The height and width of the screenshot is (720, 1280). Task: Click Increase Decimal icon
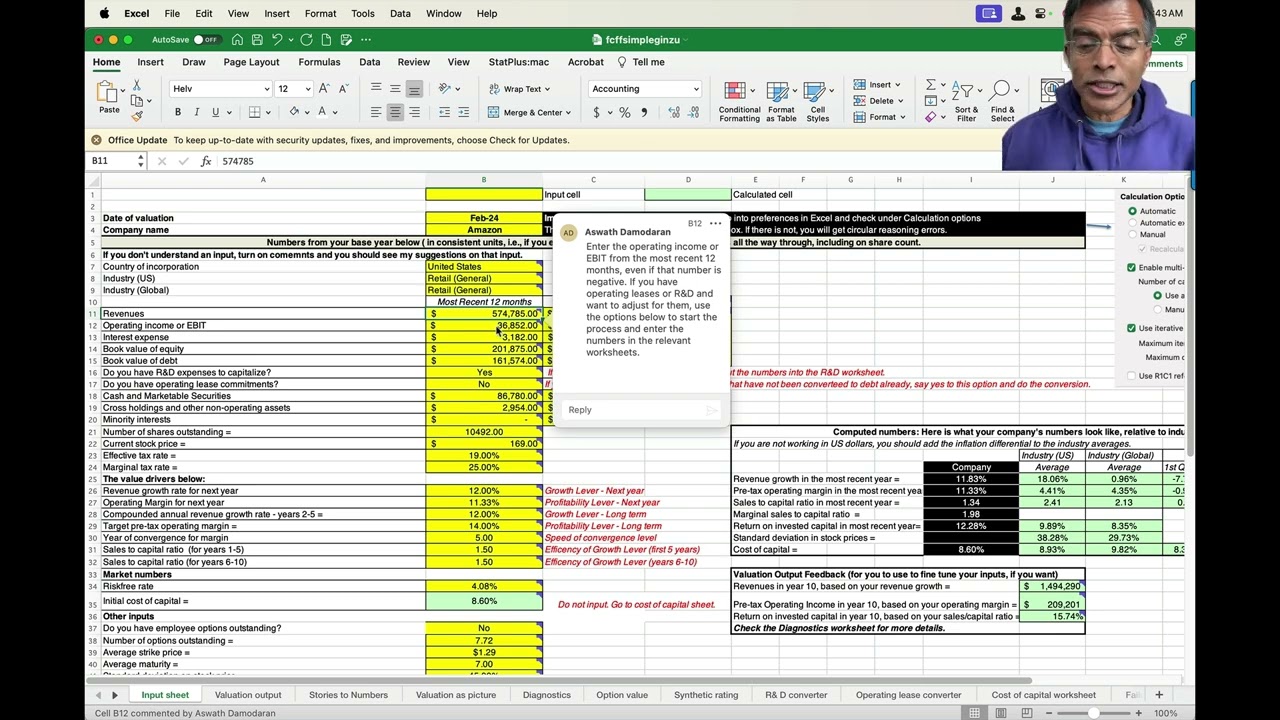click(x=675, y=113)
